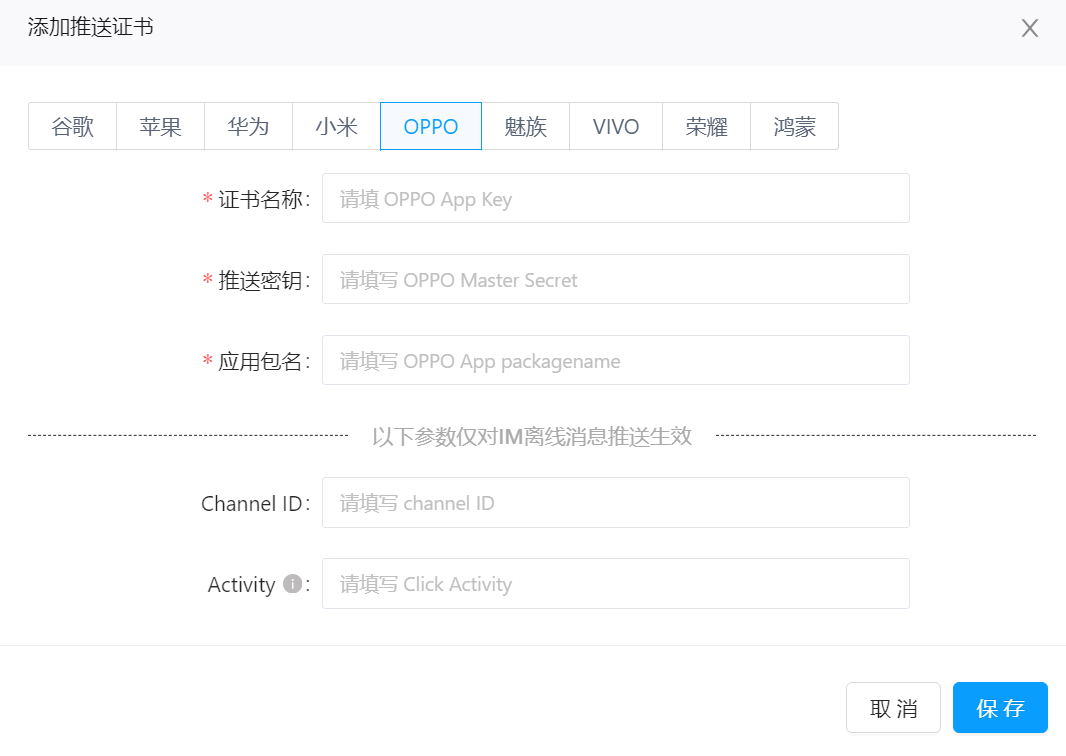Close the 添加推送证书 dialog
Viewport: 1066px width, 756px height.
tap(1030, 28)
